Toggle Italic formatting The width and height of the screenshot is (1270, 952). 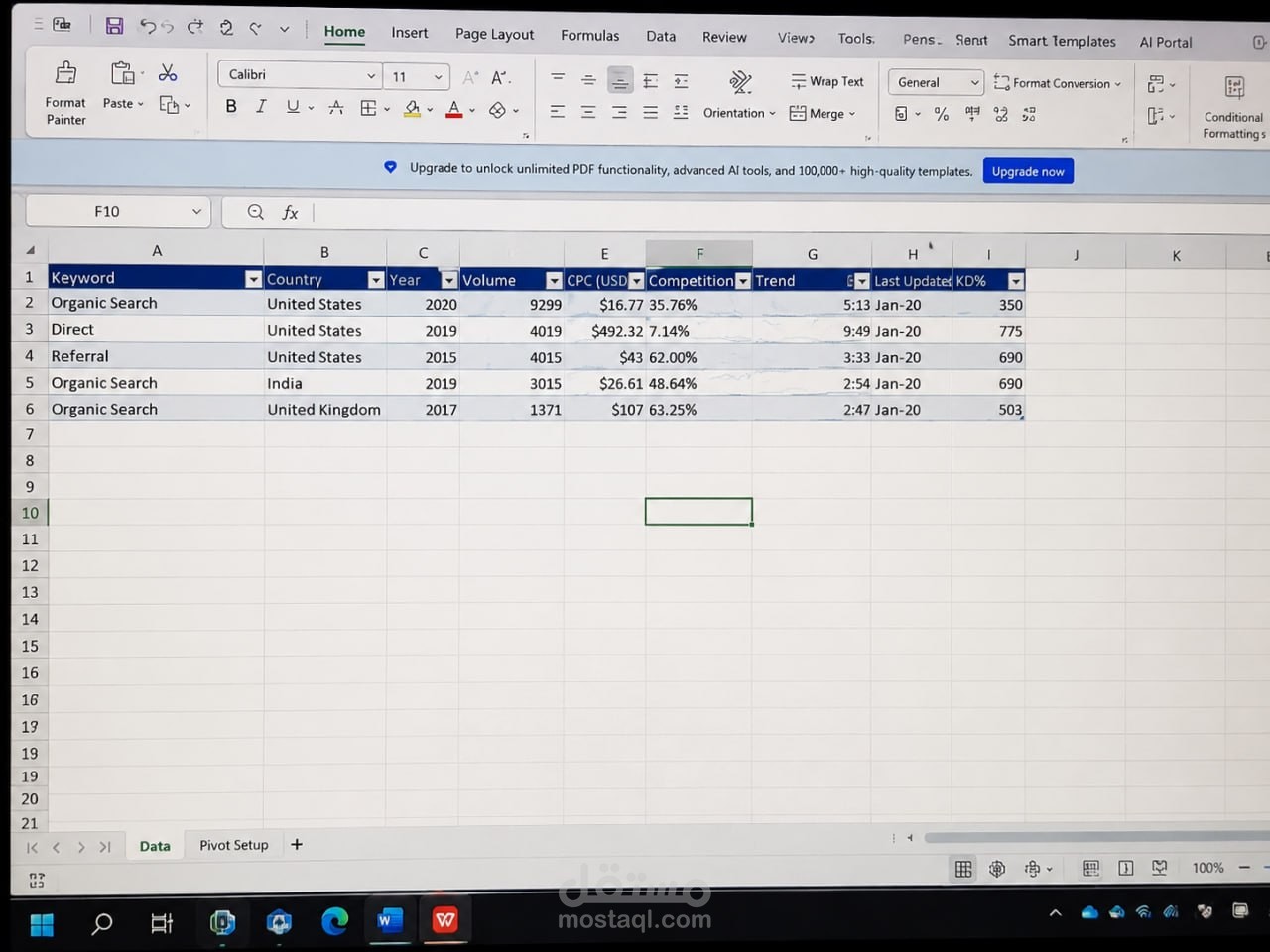(x=261, y=106)
